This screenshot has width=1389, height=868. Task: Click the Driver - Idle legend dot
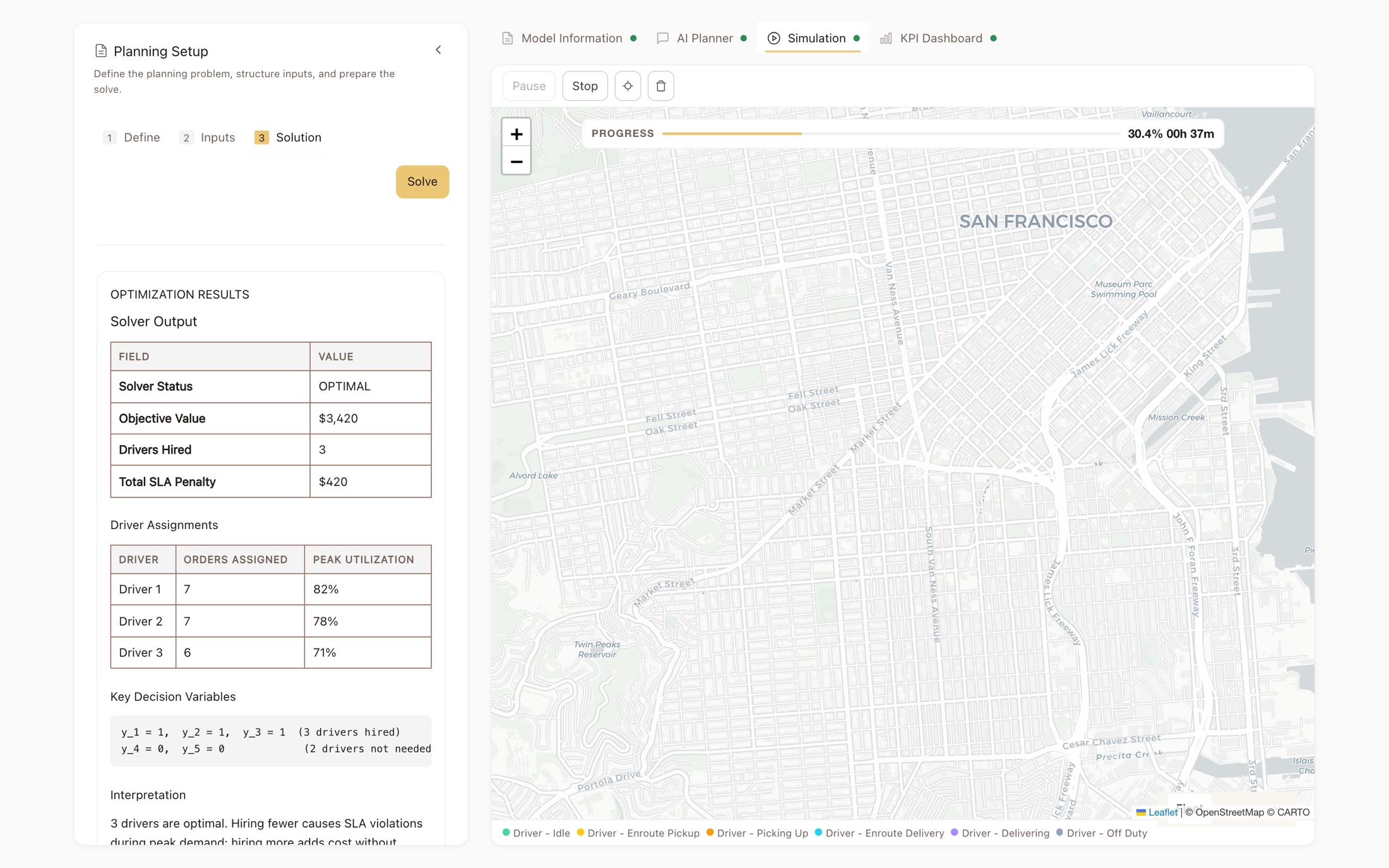pyautogui.click(x=506, y=832)
